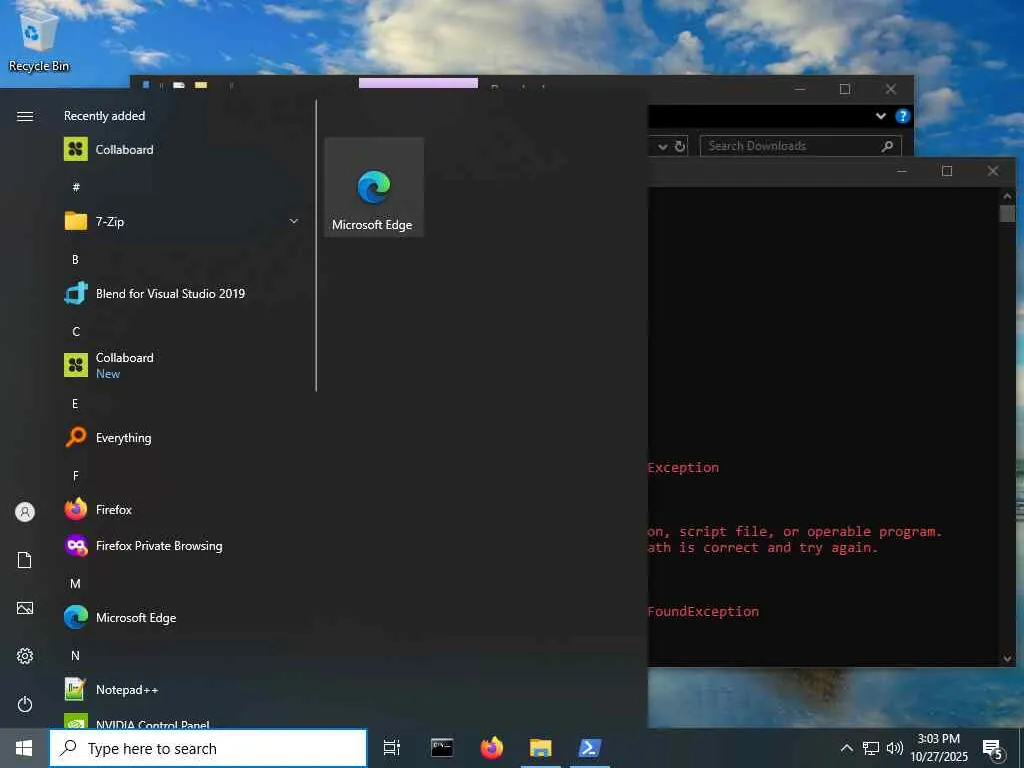Jump to letter E header
This screenshot has height=768, width=1024.
[x=75, y=404]
